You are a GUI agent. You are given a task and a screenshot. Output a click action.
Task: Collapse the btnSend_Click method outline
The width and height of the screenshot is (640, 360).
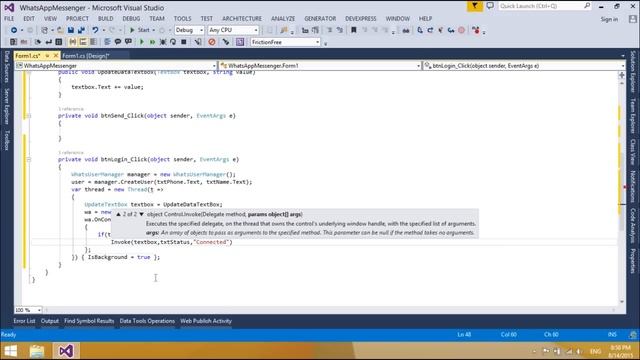pyautogui.click(x=29, y=116)
